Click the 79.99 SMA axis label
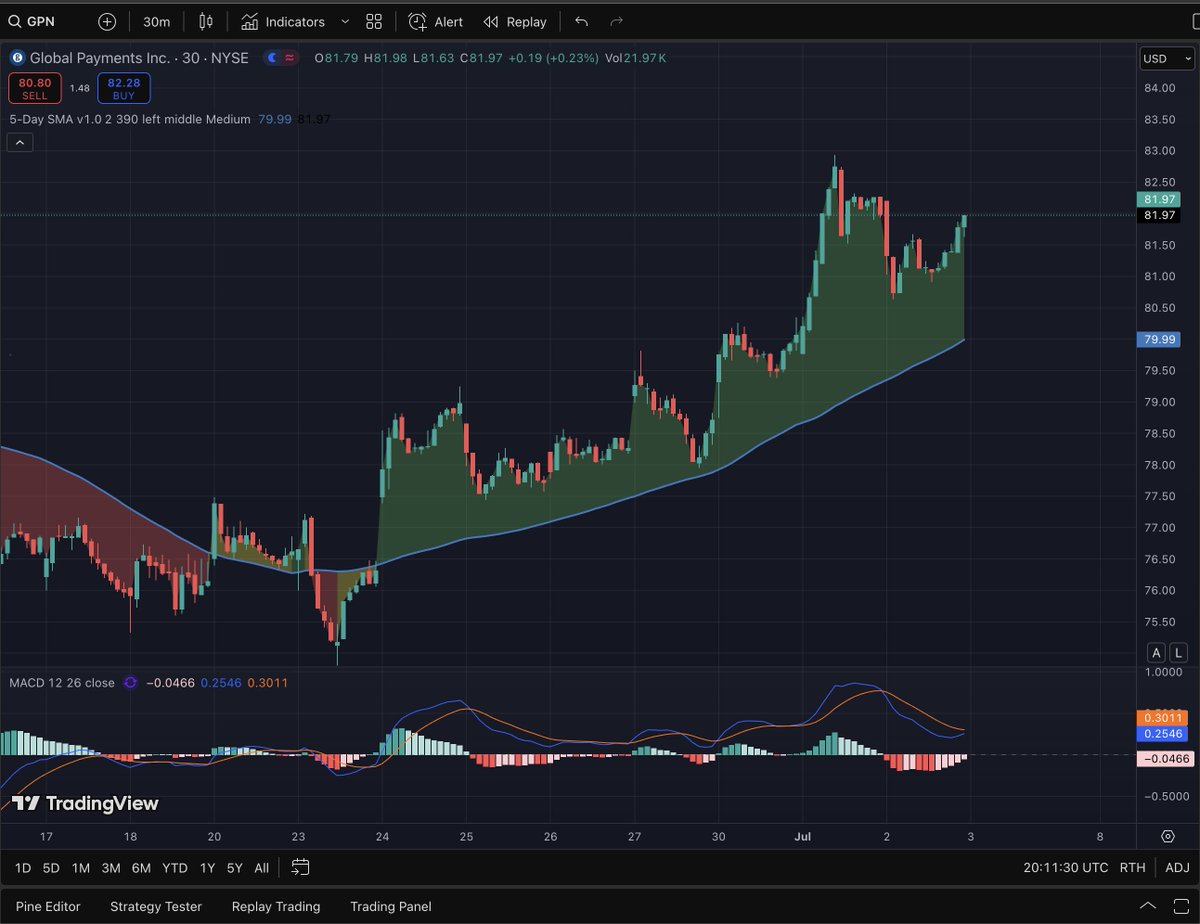 tap(1159, 340)
